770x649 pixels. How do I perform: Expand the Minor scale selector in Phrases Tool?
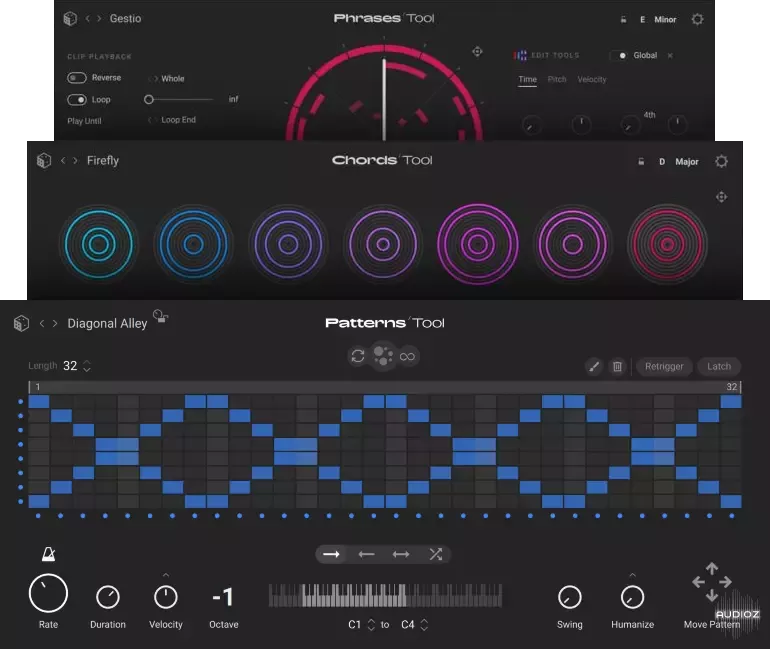click(665, 19)
